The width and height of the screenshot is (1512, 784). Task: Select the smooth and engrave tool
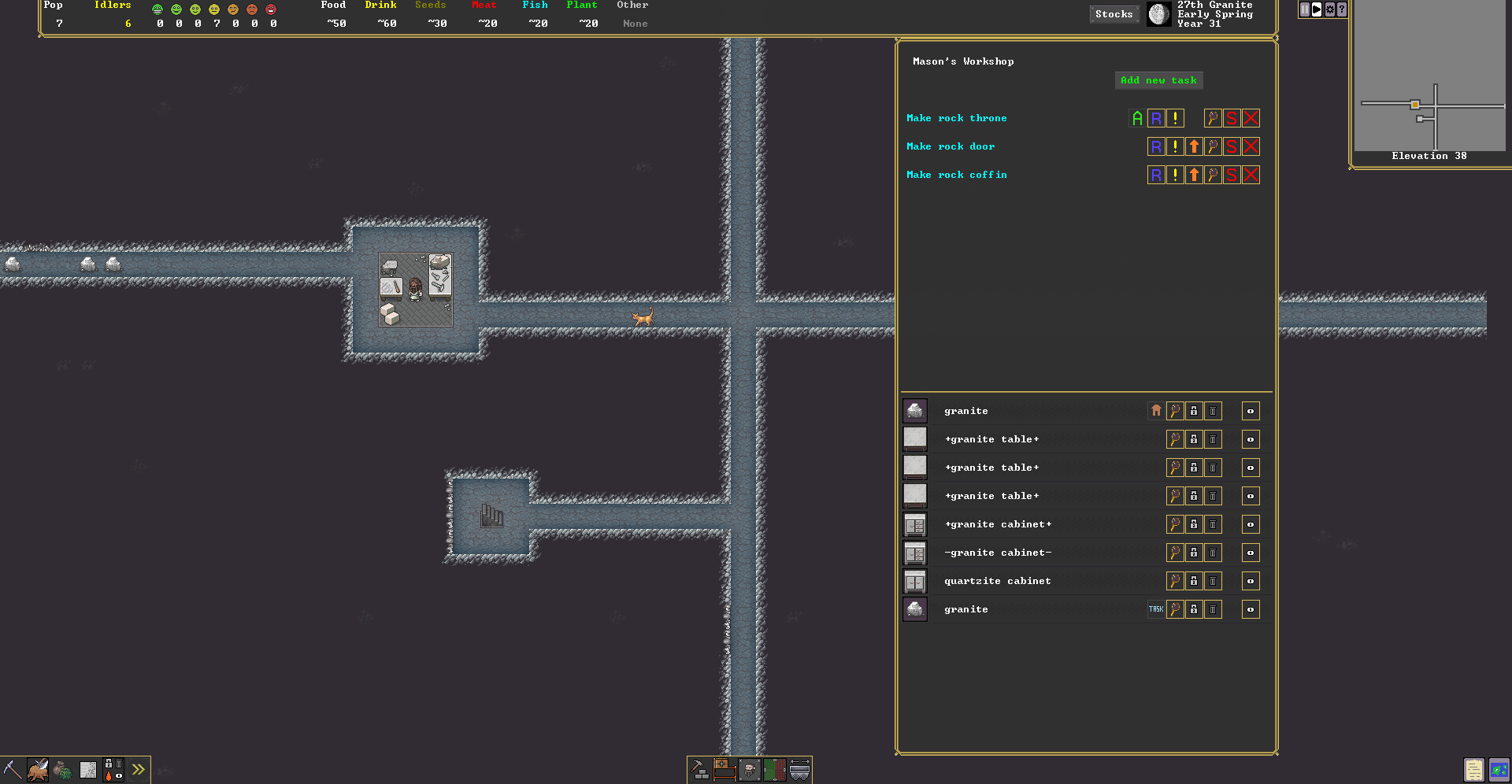88,769
